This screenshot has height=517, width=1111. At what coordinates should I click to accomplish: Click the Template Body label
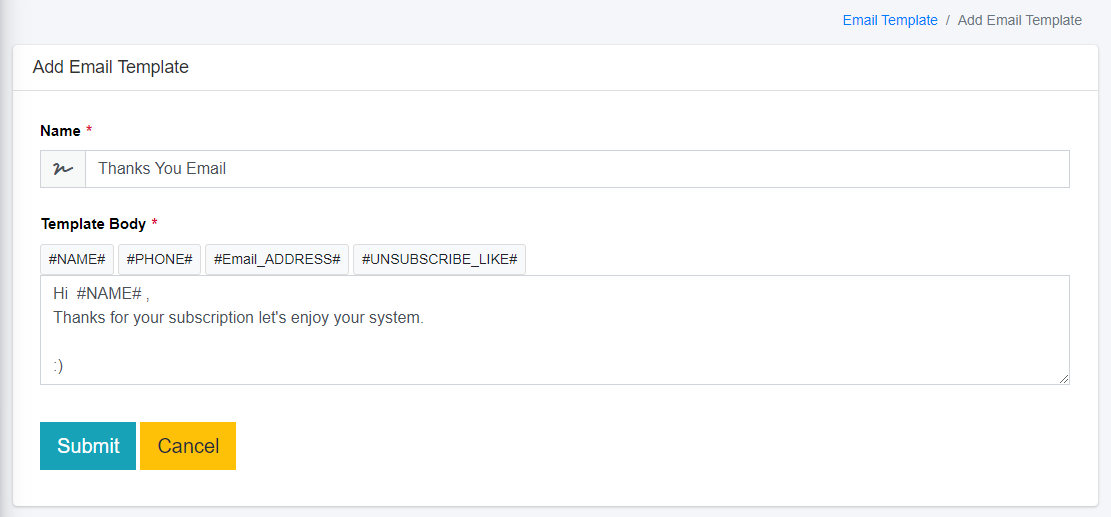click(x=93, y=224)
